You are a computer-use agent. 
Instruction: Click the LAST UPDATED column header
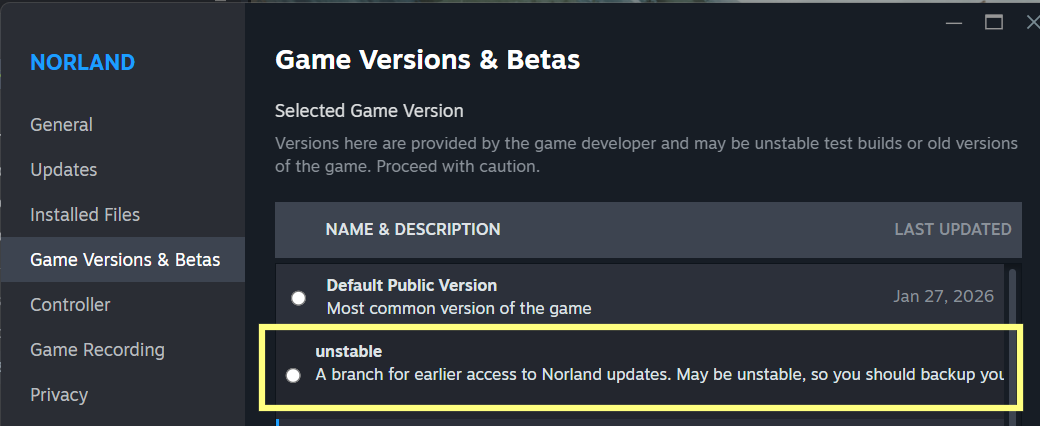pyautogui.click(x=952, y=230)
